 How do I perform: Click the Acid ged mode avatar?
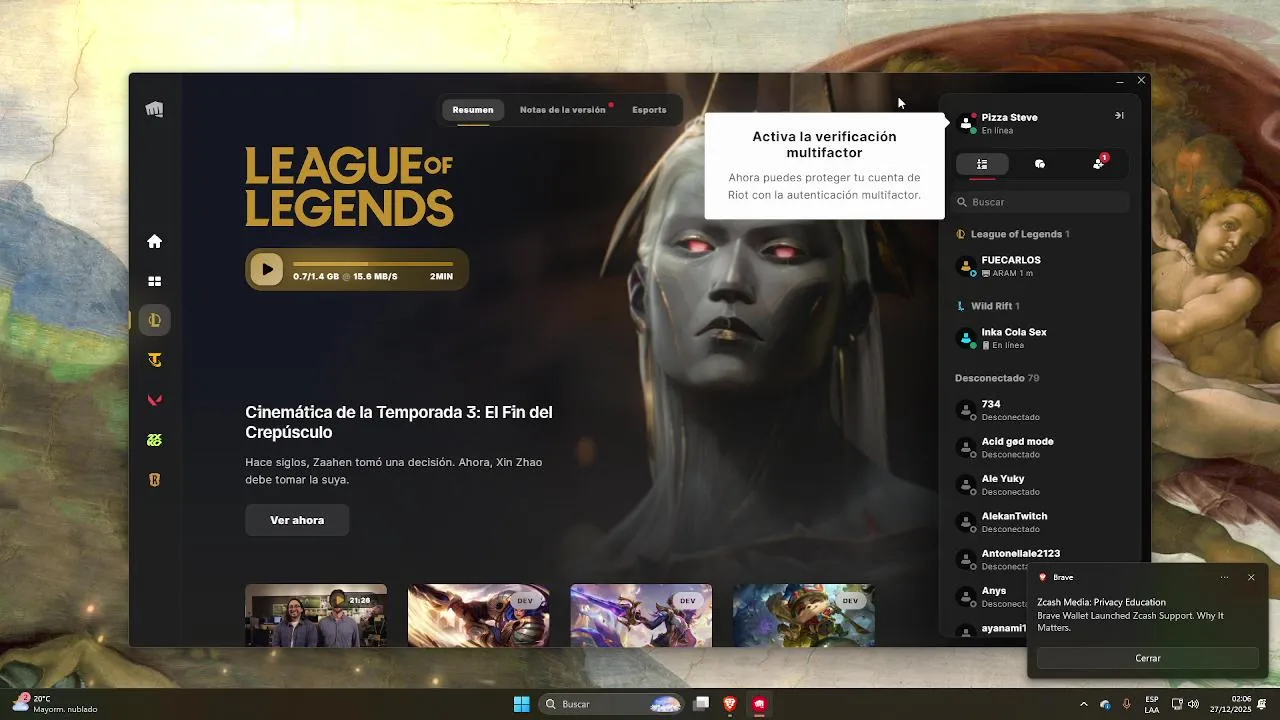[x=966, y=447]
